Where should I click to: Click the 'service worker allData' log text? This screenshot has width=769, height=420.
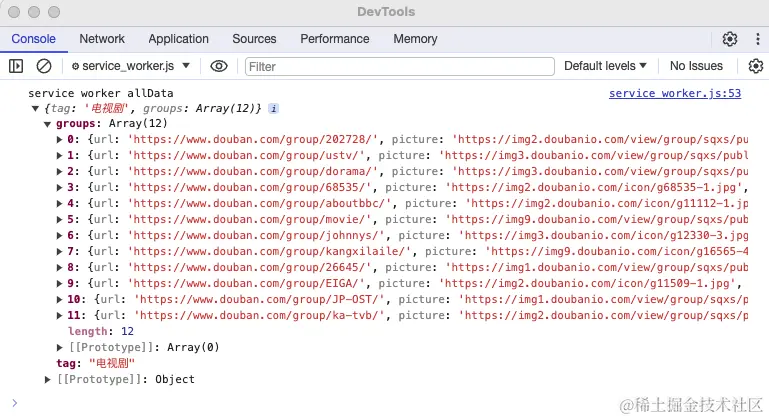(101, 93)
